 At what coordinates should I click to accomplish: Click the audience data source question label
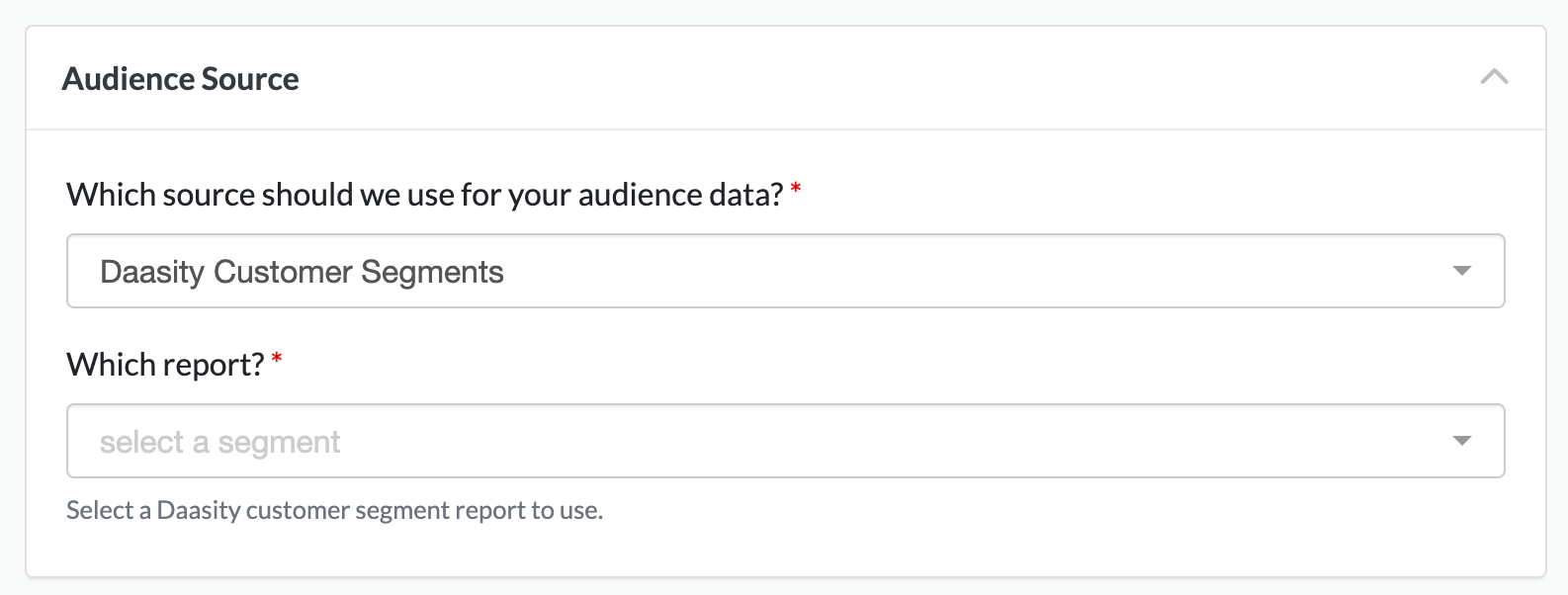pyautogui.click(x=424, y=195)
